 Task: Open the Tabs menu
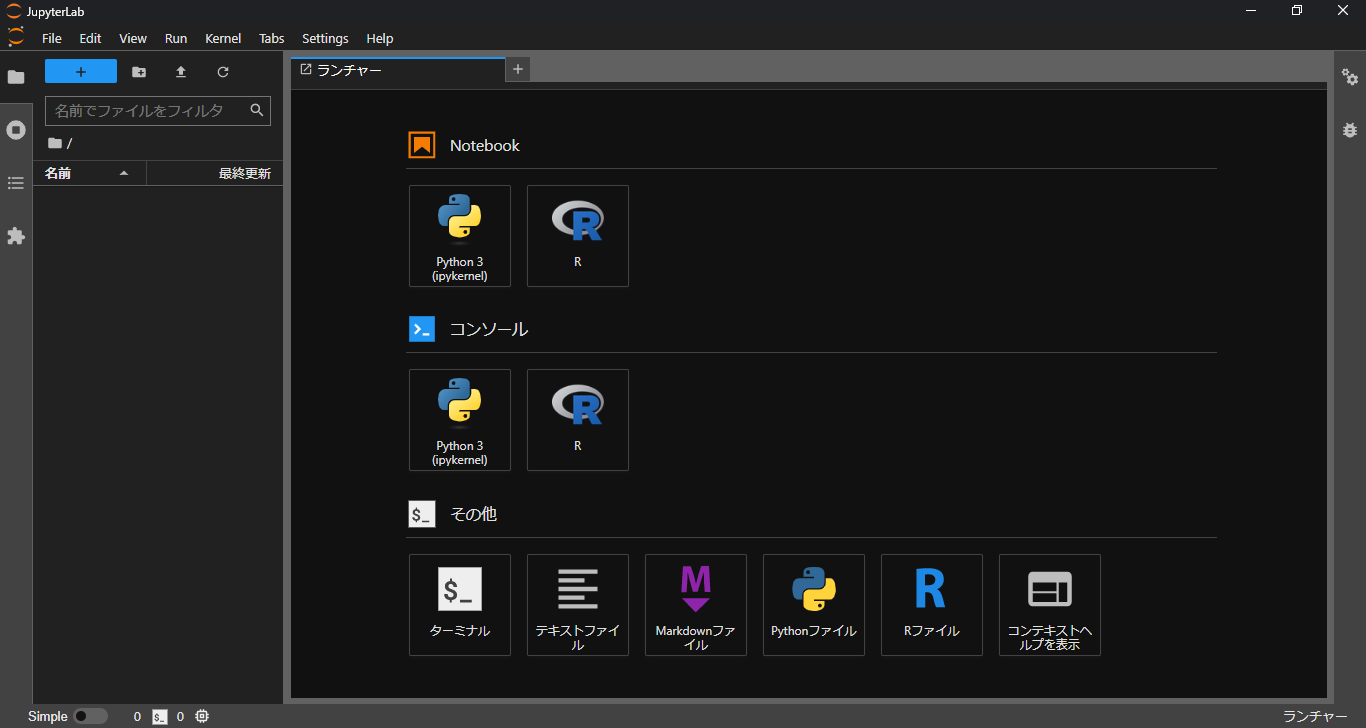pos(272,38)
